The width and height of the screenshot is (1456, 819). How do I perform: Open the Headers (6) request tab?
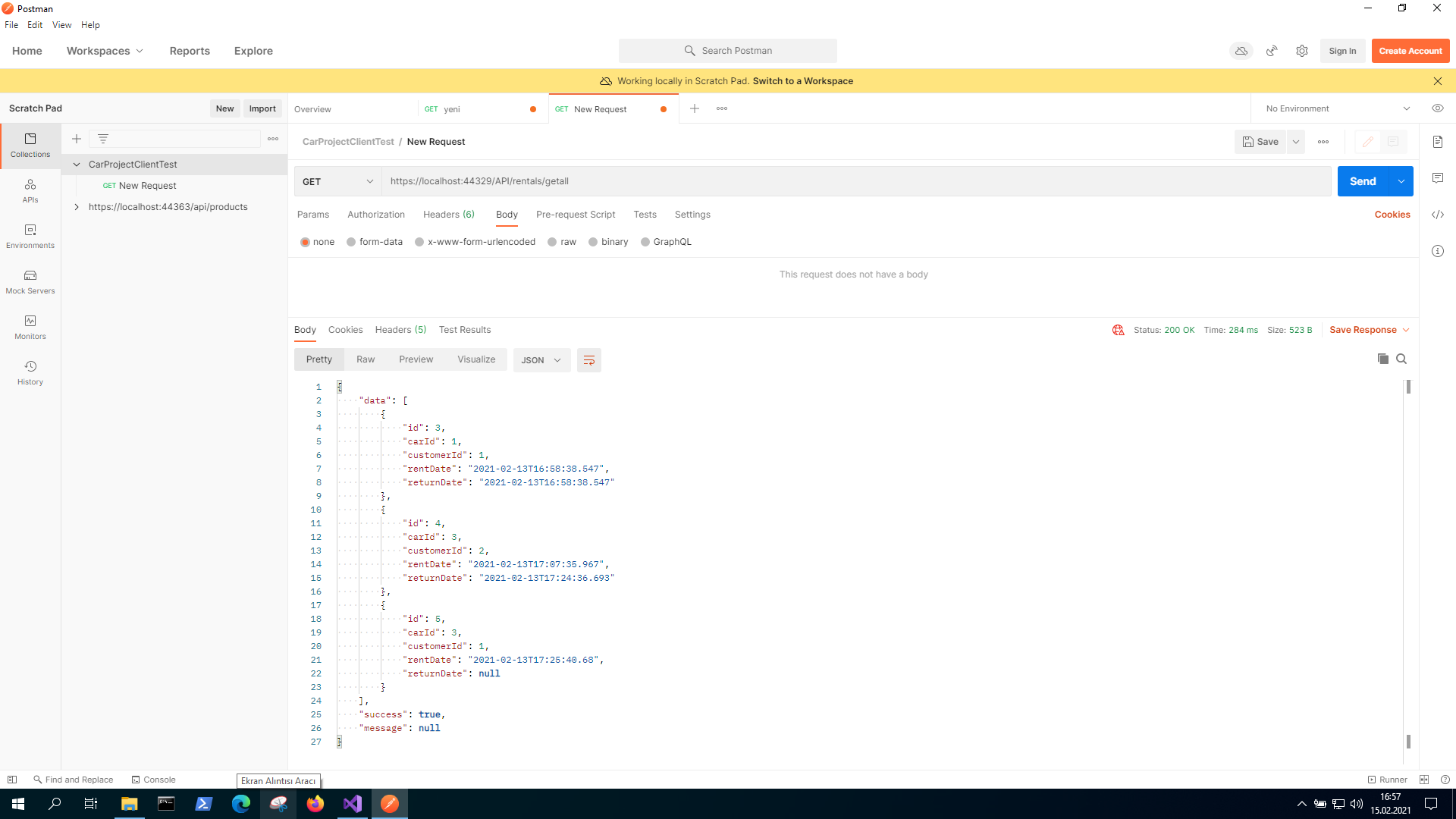[x=449, y=215]
